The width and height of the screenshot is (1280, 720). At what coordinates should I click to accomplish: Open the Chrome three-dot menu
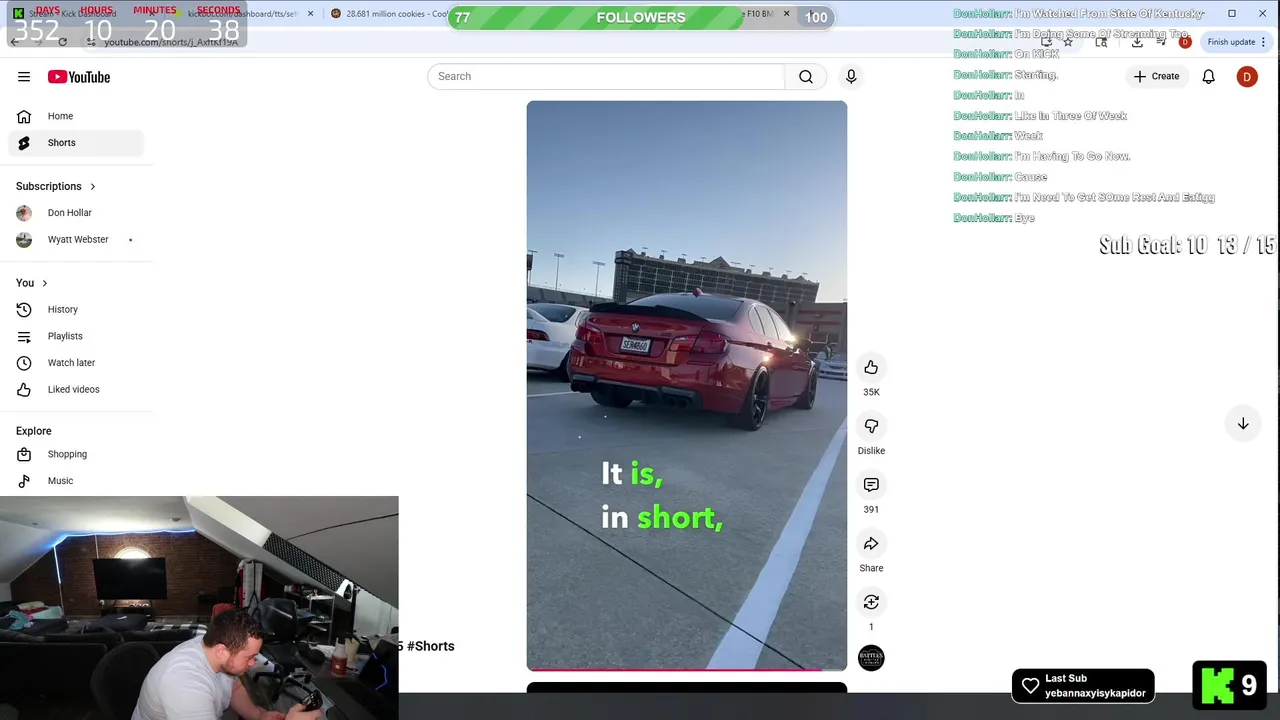[1263, 42]
